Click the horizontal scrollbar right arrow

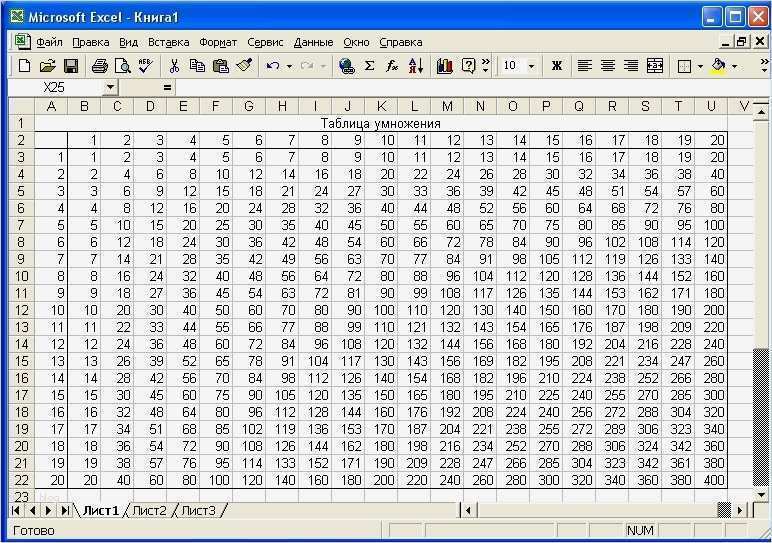pos(740,511)
